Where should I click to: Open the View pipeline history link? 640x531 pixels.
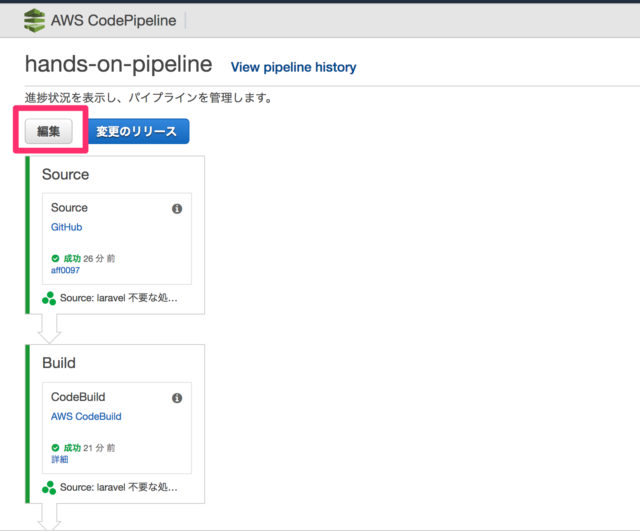[293, 67]
